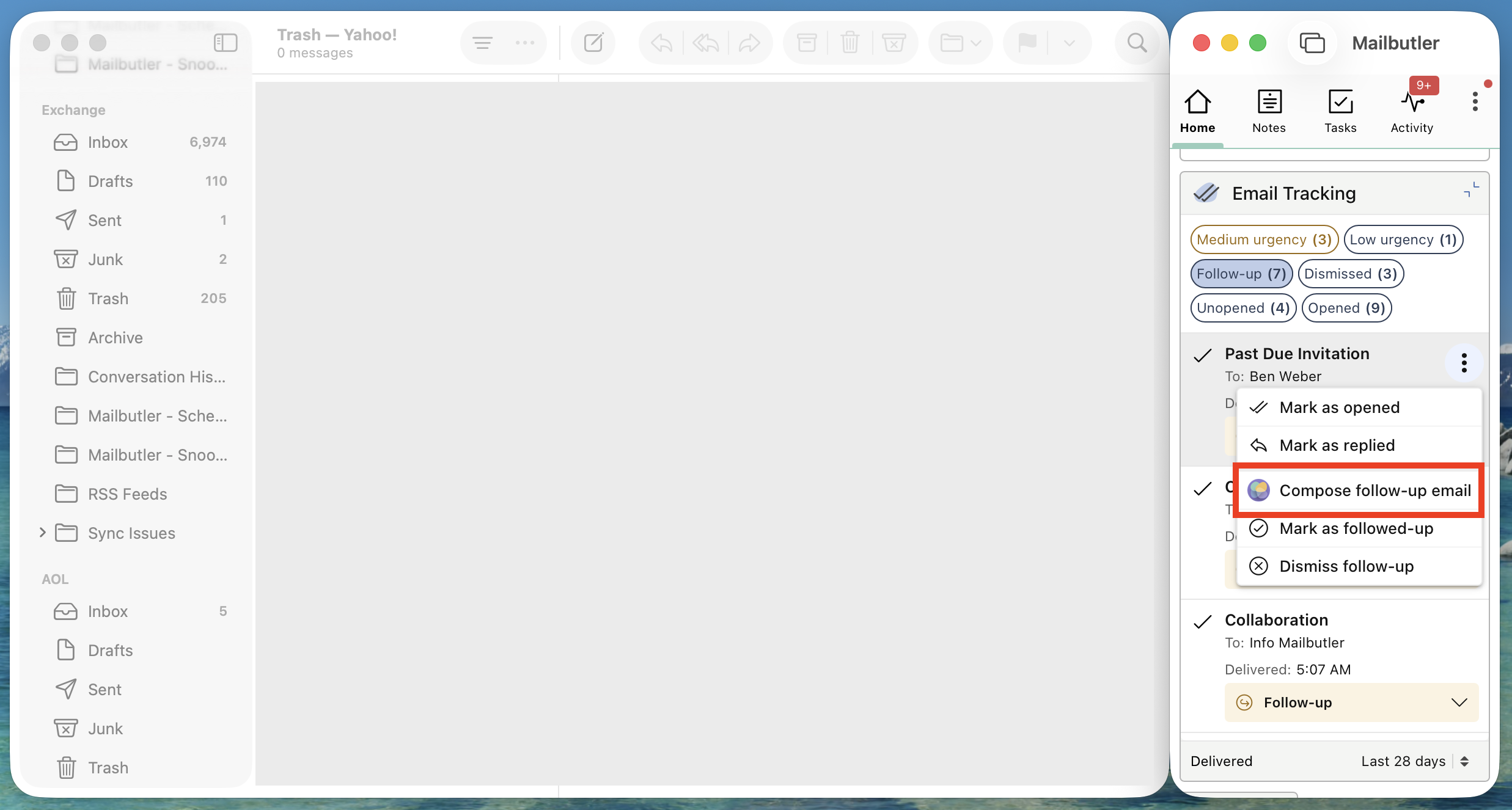
Task: Choose Mark as replied
Action: 1359,445
